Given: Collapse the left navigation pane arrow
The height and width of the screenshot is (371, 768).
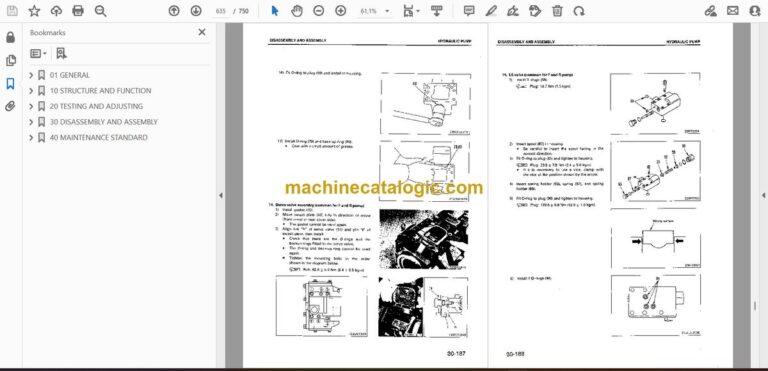Looking at the screenshot, I should point(220,195).
